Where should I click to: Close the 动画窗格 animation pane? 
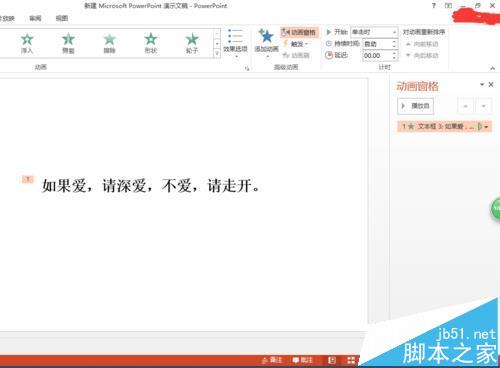tap(491, 85)
